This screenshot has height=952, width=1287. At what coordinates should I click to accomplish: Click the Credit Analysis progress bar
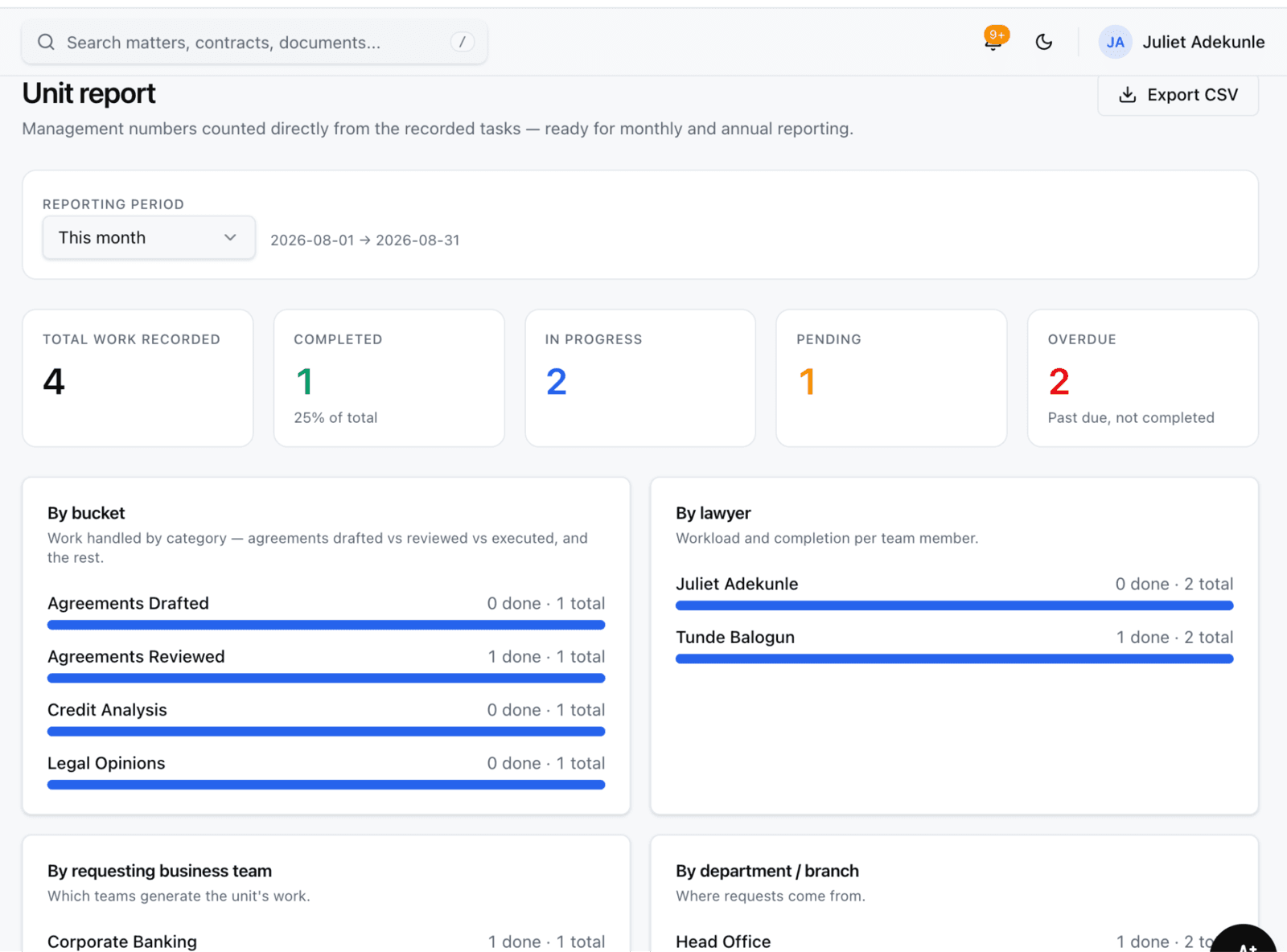pyautogui.click(x=326, y=732)
